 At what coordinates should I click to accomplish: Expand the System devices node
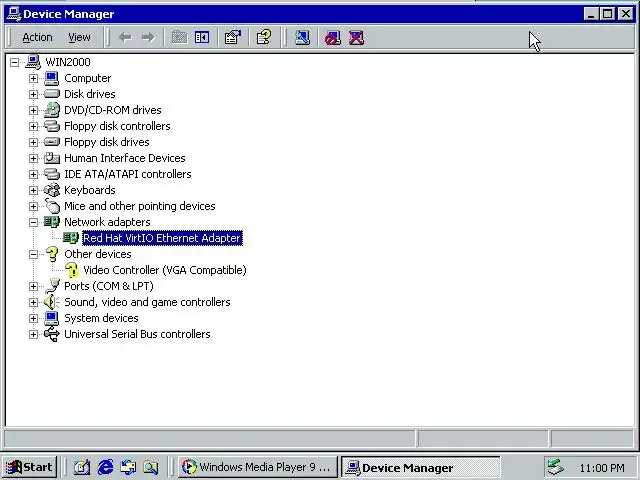(33, 318)
